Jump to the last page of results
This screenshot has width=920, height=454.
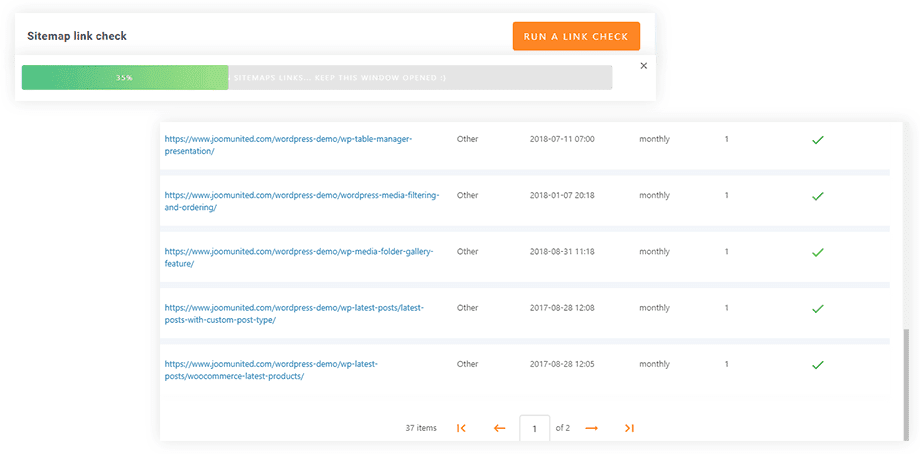pyautogui.click(x=629, y=428)
